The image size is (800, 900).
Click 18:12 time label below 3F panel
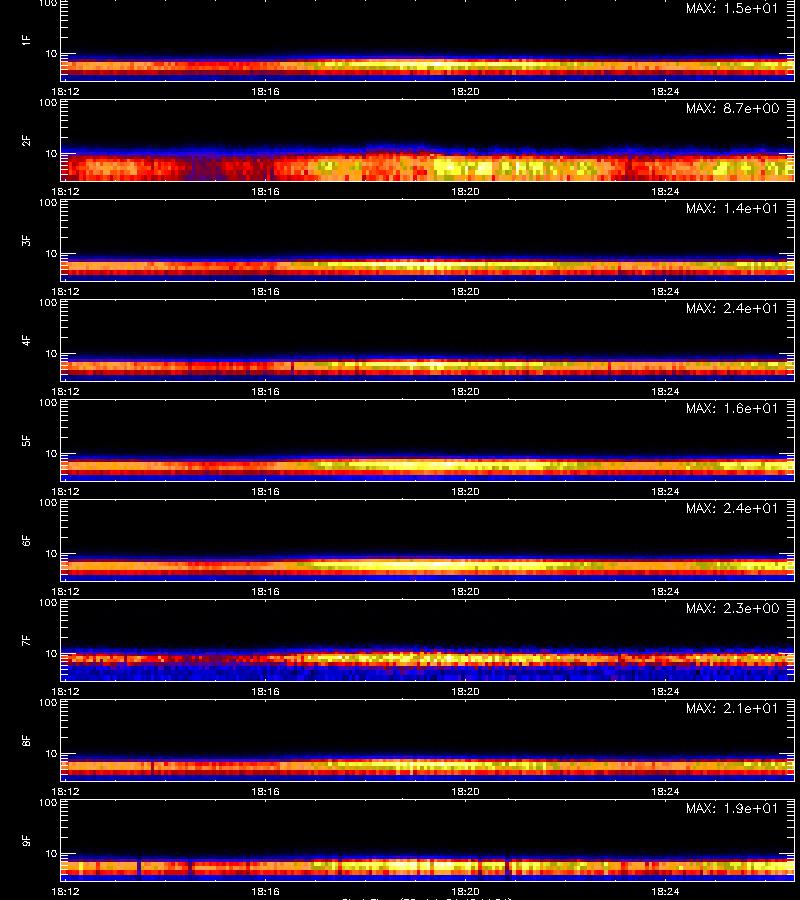pyautogui.click(x=65, y=292)
